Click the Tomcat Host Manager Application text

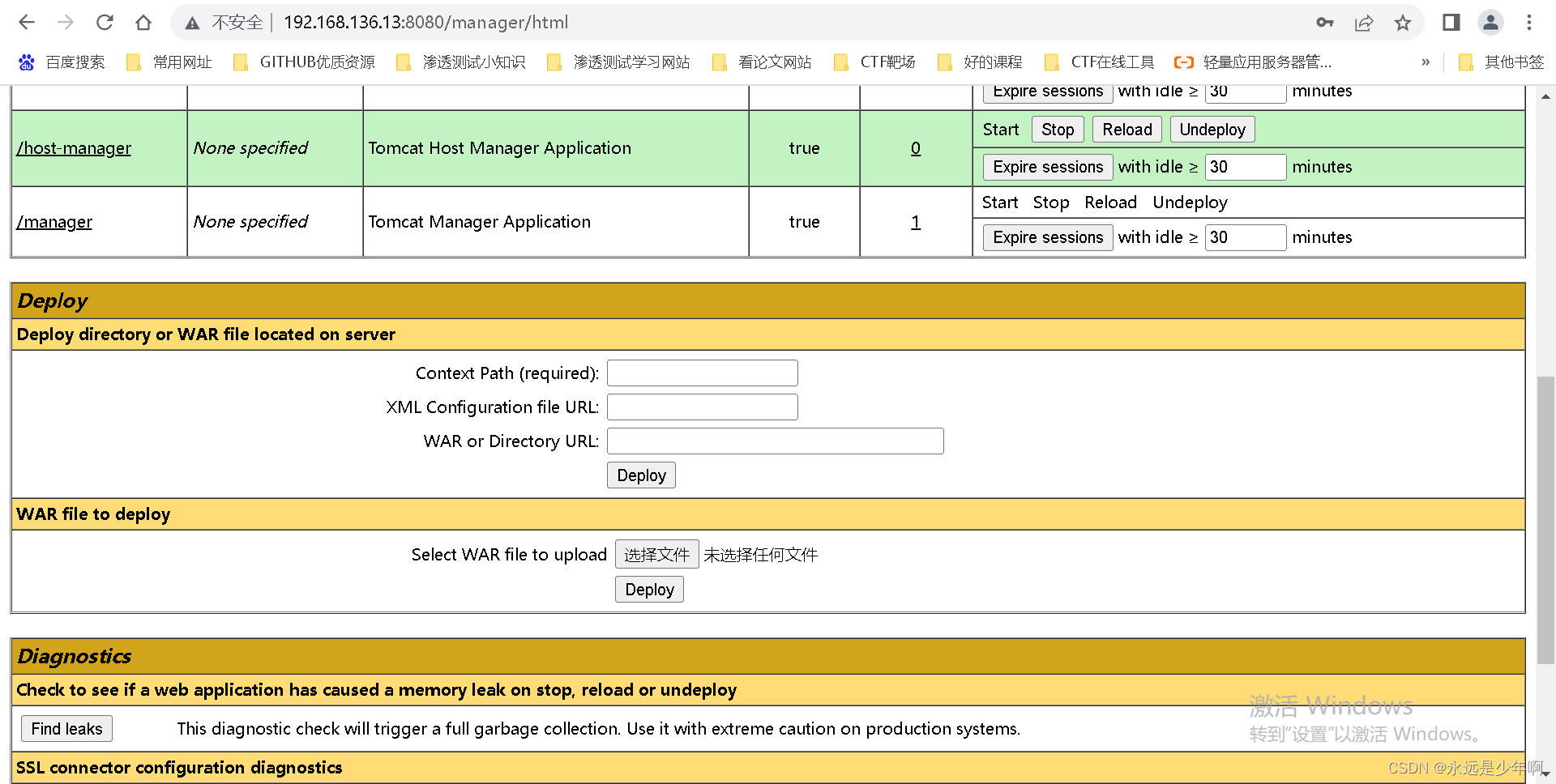(499, 148)
